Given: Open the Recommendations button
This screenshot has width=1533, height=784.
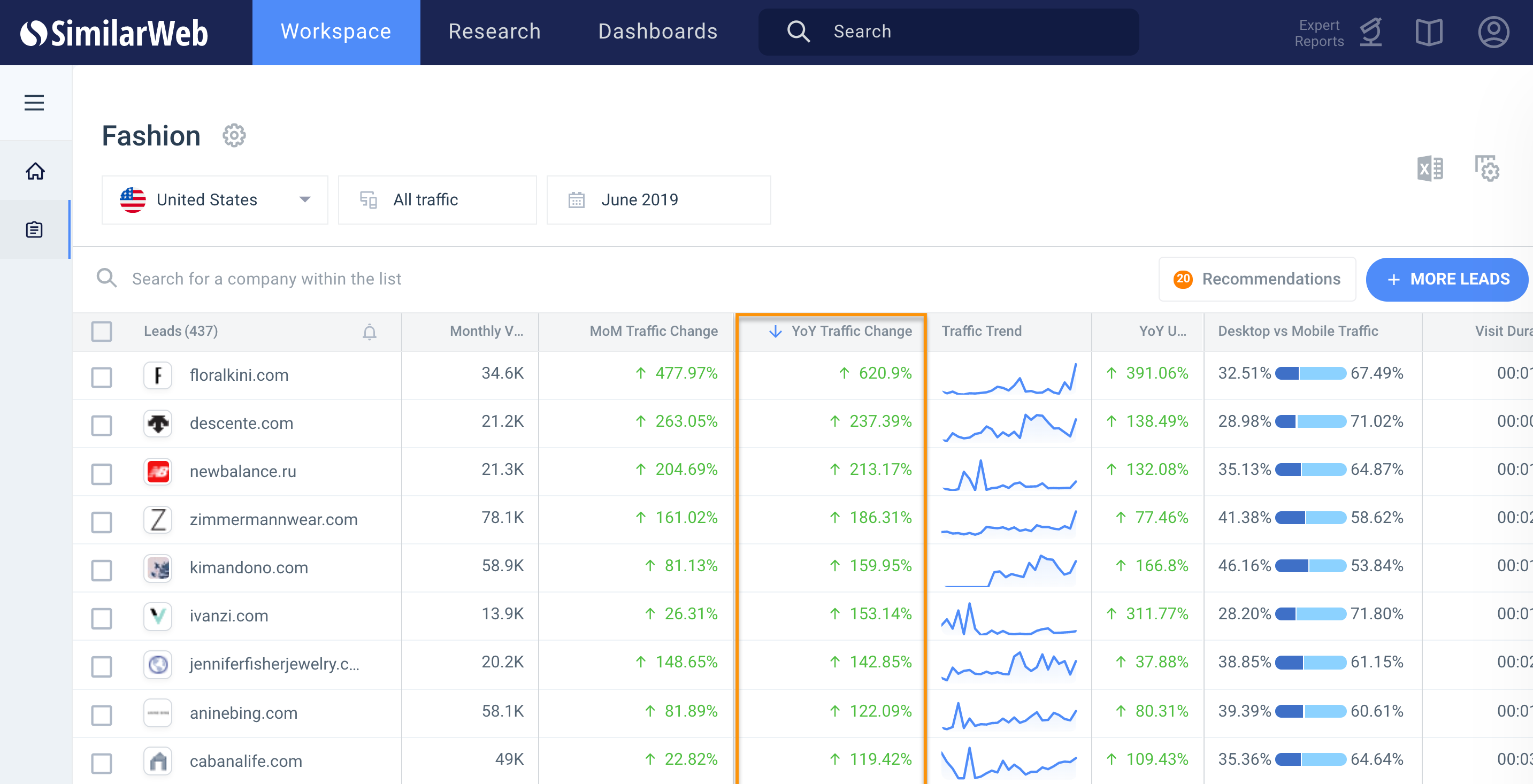Looking at the screenshot, I should click(x=1257, y=279).
